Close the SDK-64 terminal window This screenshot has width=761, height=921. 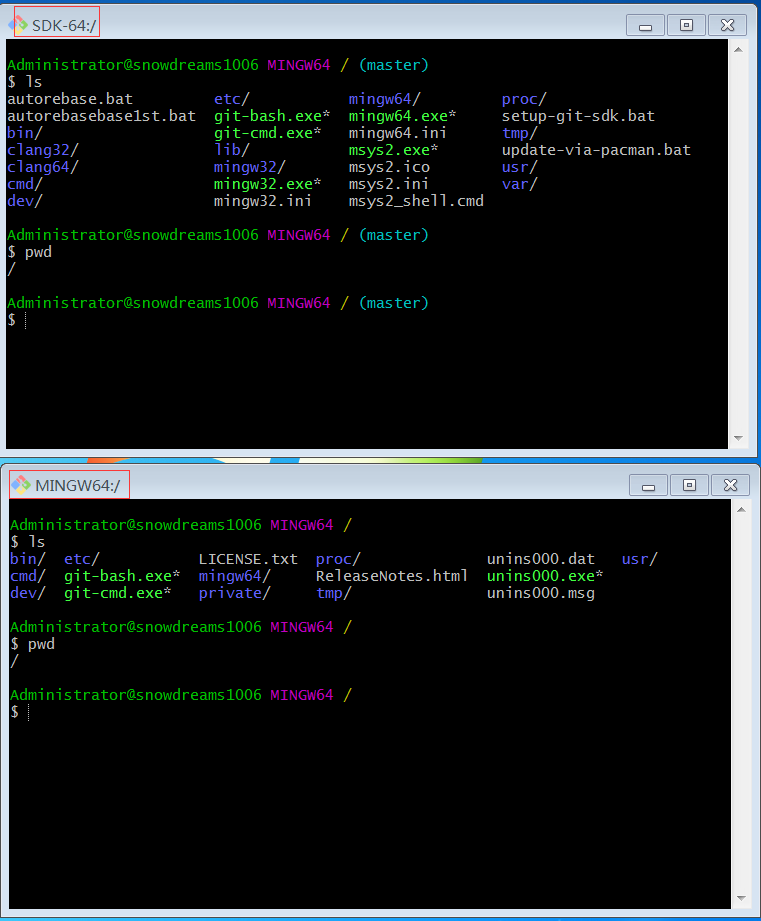click(x=729, y=26)
